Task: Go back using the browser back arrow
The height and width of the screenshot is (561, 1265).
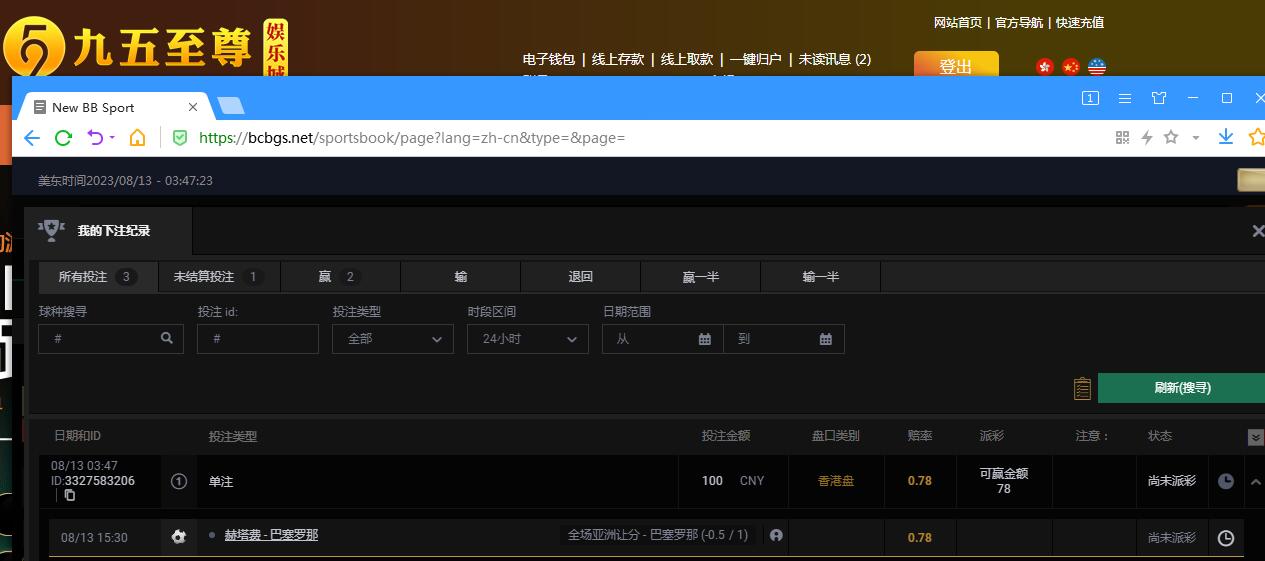Action: [31, 138]
